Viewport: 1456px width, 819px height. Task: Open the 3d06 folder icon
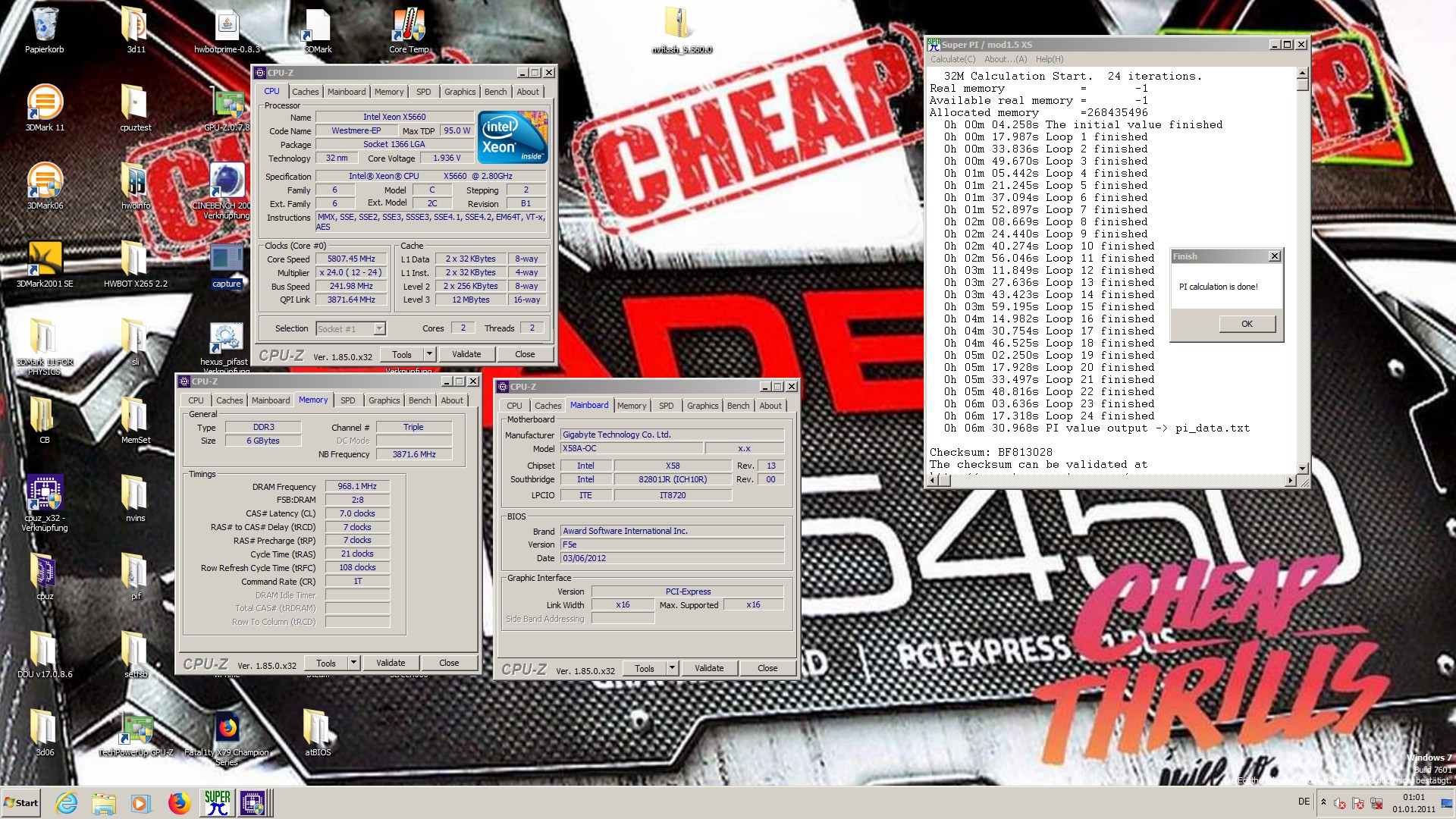pos(45,733)
